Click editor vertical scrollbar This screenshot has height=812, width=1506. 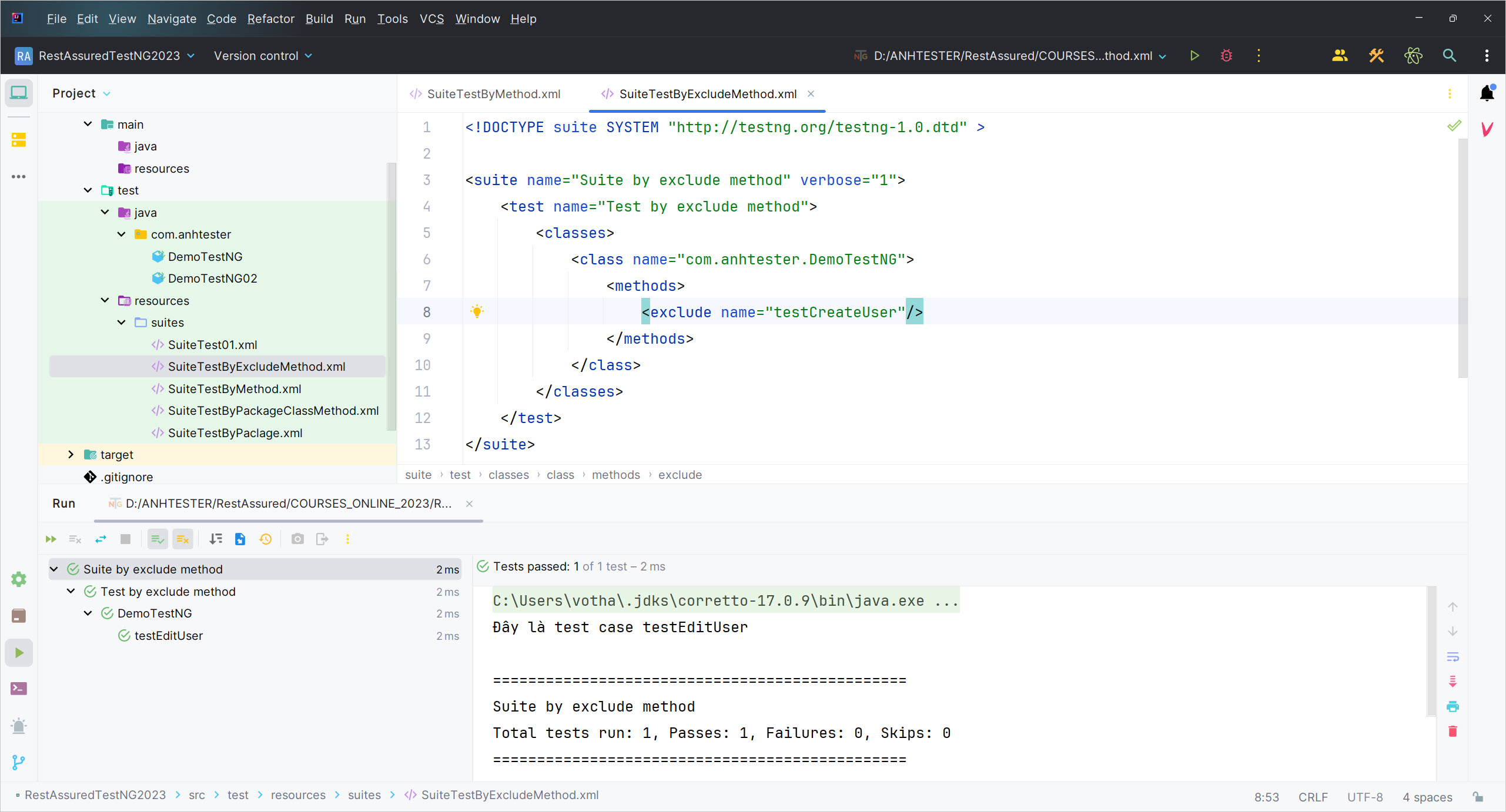click(x=1463, y=259)
